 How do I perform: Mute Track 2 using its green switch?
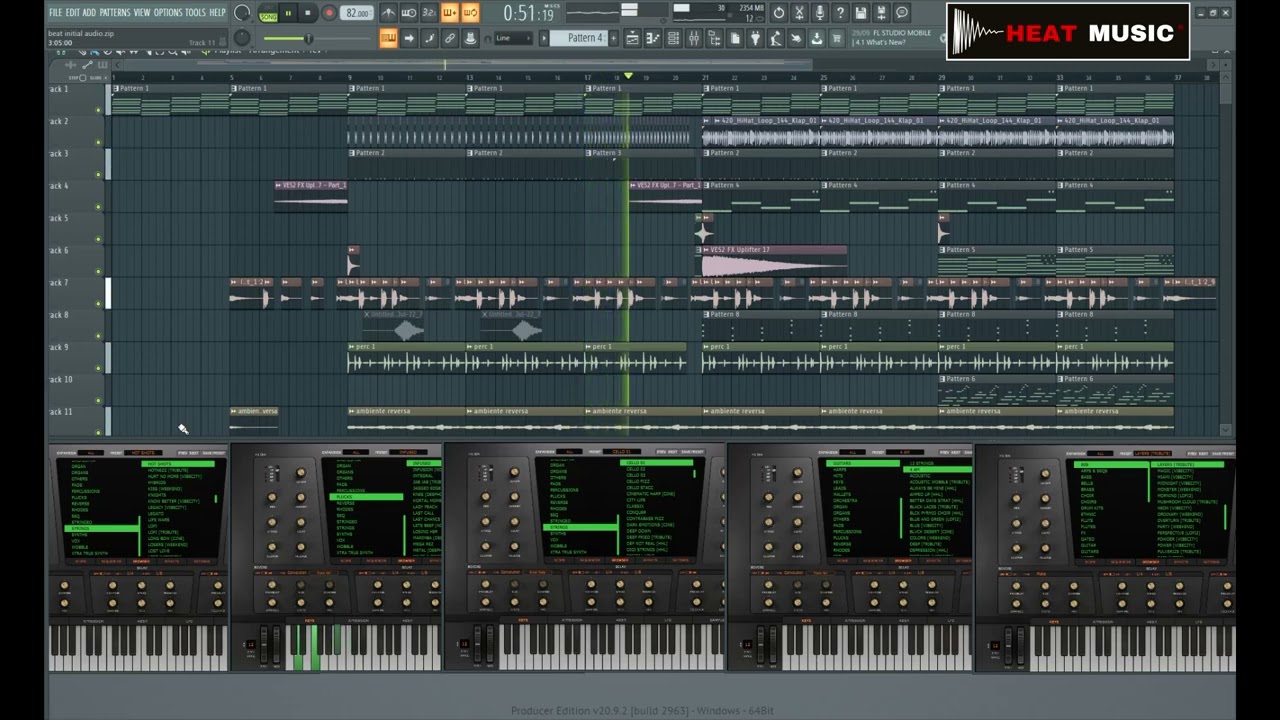click(x=98, y=142)
